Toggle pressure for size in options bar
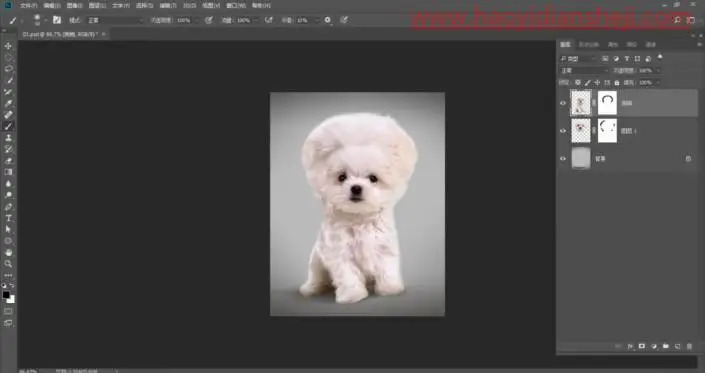 (344, 20)
